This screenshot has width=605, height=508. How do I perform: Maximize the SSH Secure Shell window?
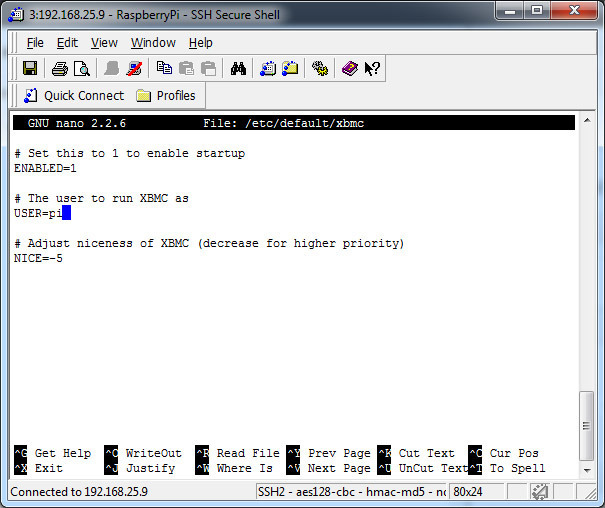(x=537, y=11)
